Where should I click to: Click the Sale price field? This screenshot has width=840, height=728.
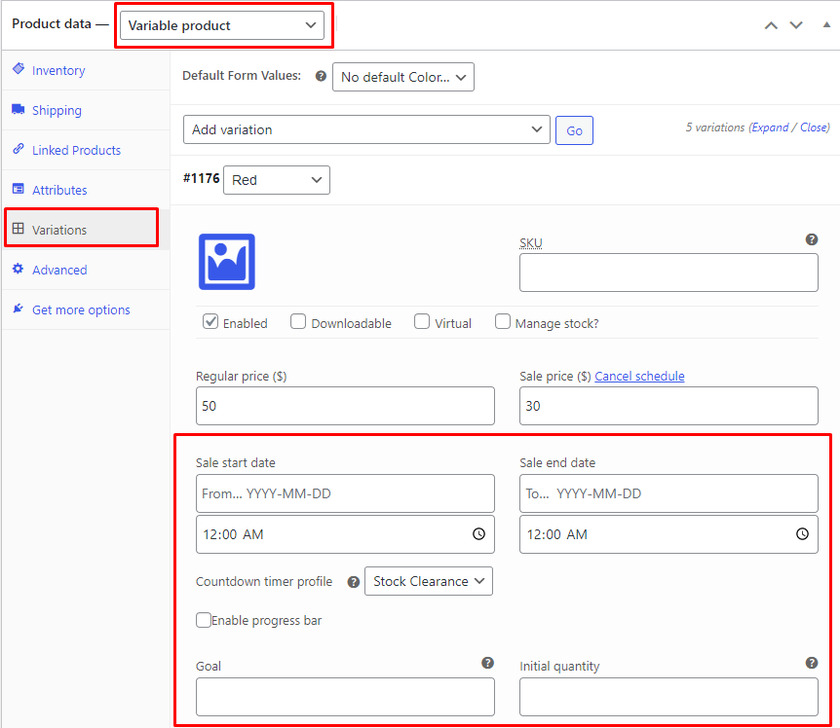coord(669,406)
